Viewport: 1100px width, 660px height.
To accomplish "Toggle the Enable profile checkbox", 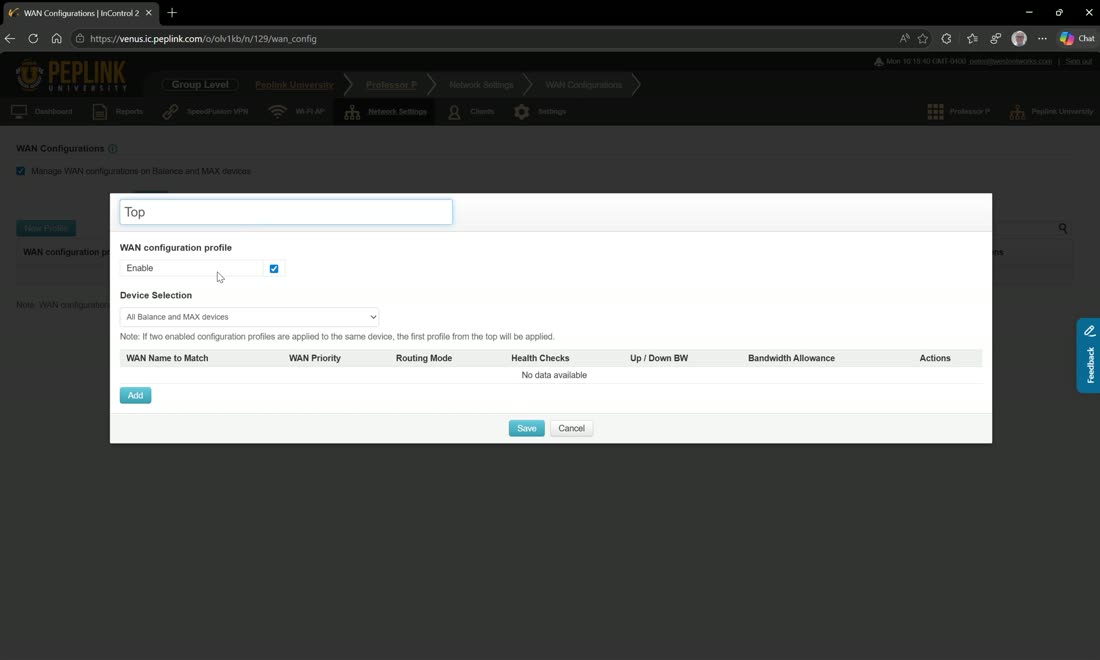I will (274, 269).
